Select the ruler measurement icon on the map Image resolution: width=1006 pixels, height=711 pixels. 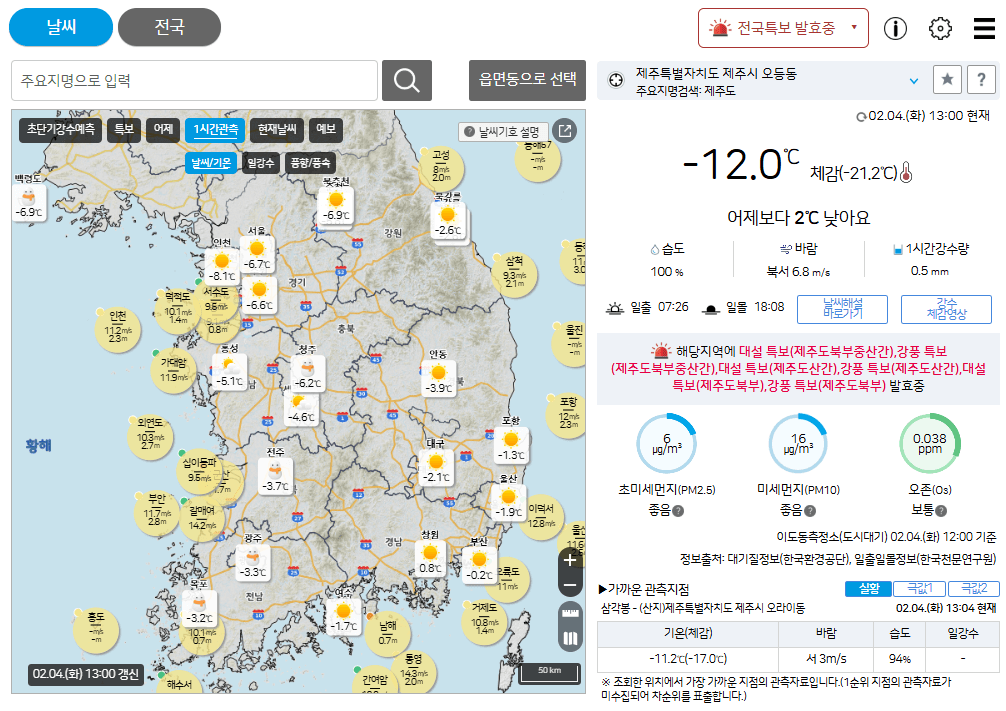(x=570, y=613)
